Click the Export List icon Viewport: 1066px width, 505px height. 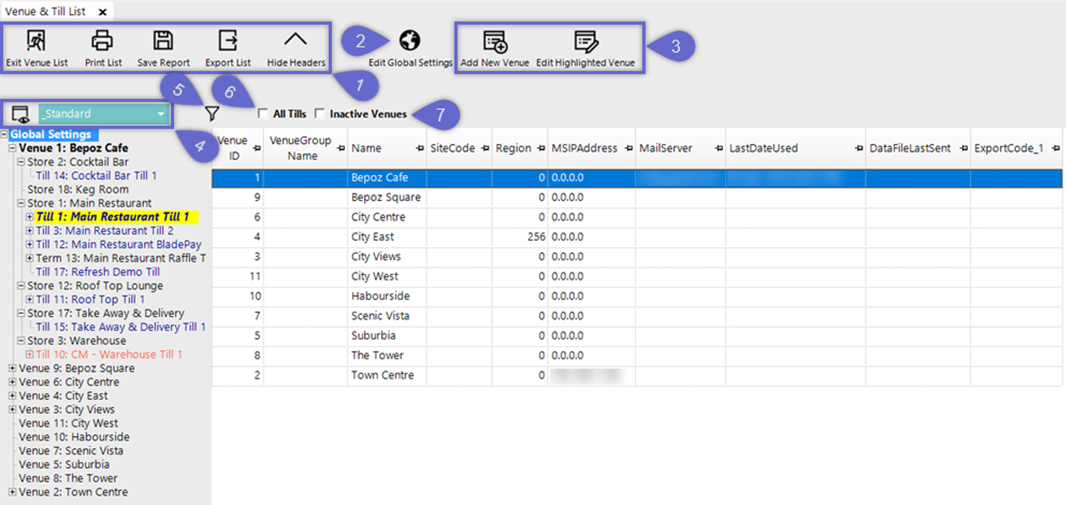tap(228, 41)
